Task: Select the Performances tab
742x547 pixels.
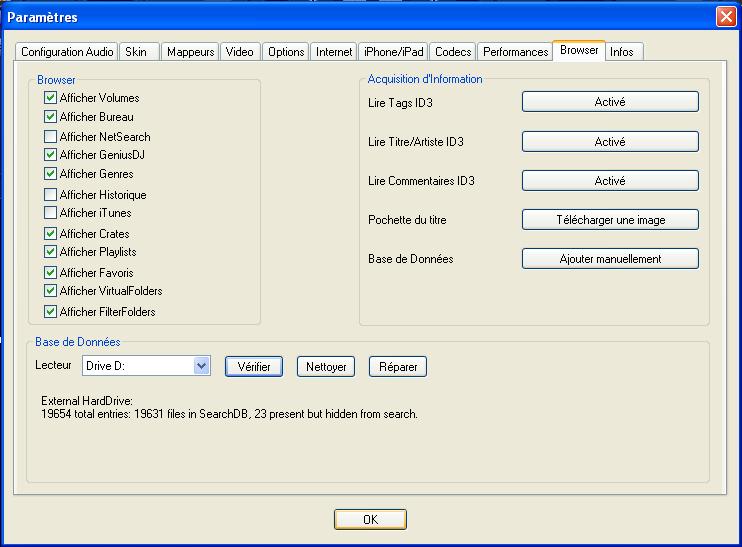Action: 514,52
